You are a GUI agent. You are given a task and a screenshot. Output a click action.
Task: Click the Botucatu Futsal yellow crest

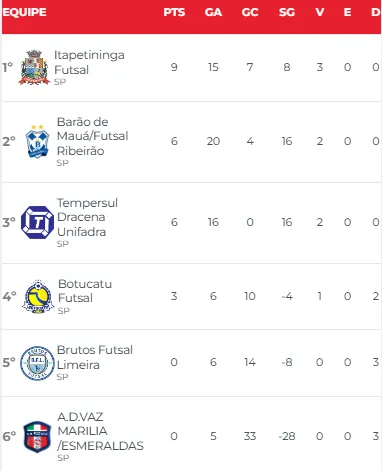(38, 296)
